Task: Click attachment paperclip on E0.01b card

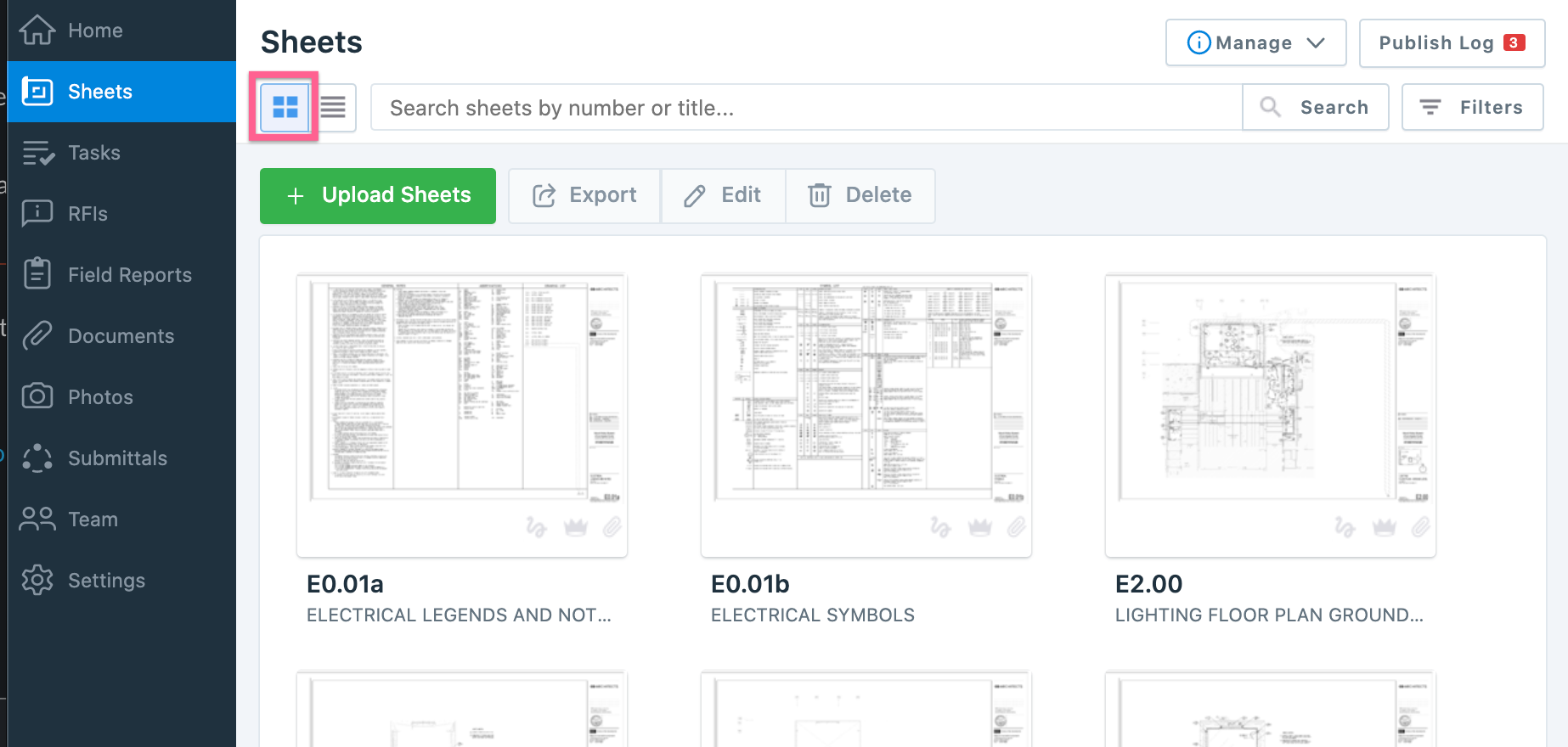Action: pos(1017,527)
